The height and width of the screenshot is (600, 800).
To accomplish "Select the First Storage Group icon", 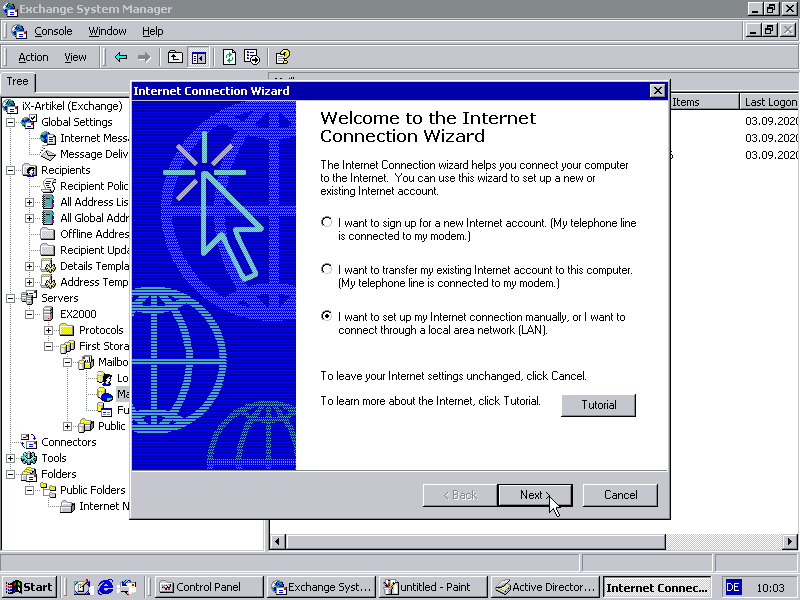I will pyautogui.click(x=67, y=346).
